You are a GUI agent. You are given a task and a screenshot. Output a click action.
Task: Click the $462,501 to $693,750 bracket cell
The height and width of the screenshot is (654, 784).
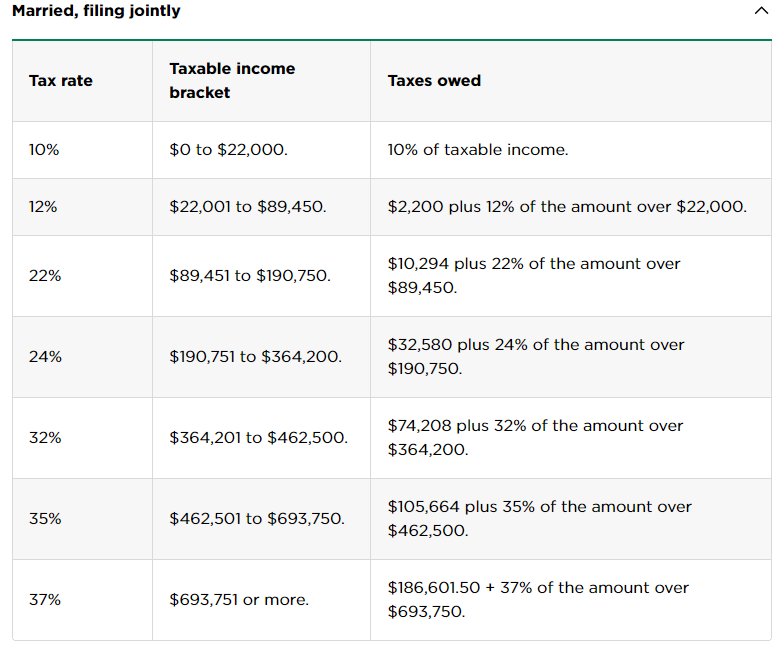(262, 519)
